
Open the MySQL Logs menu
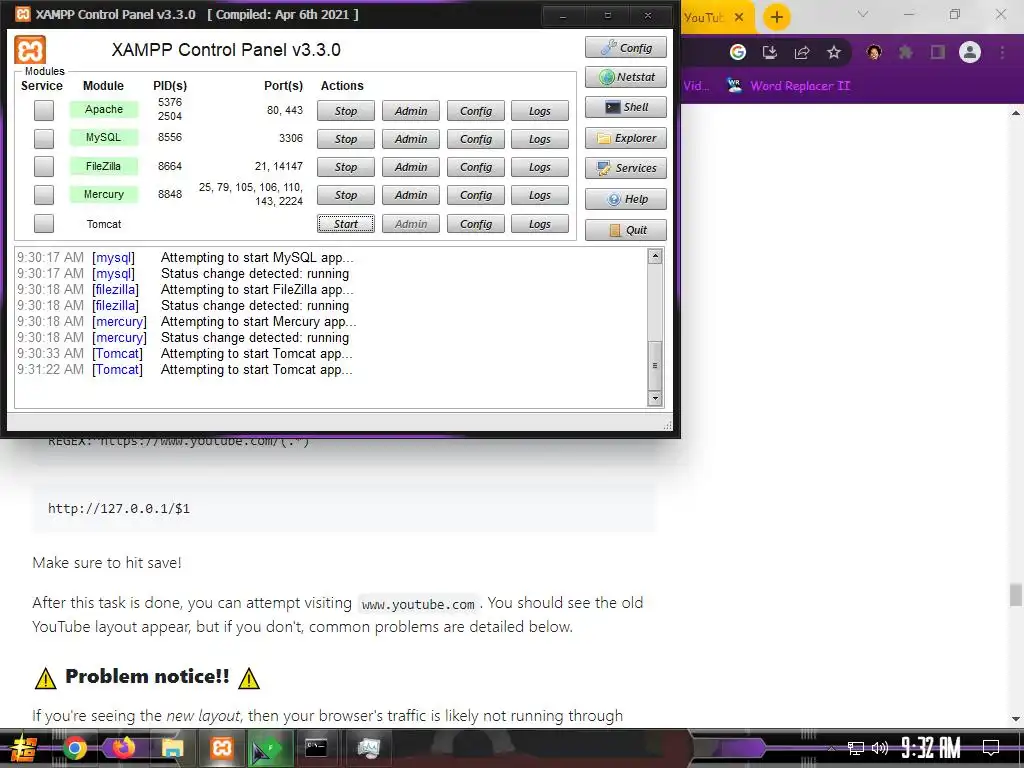click(539, 139)
